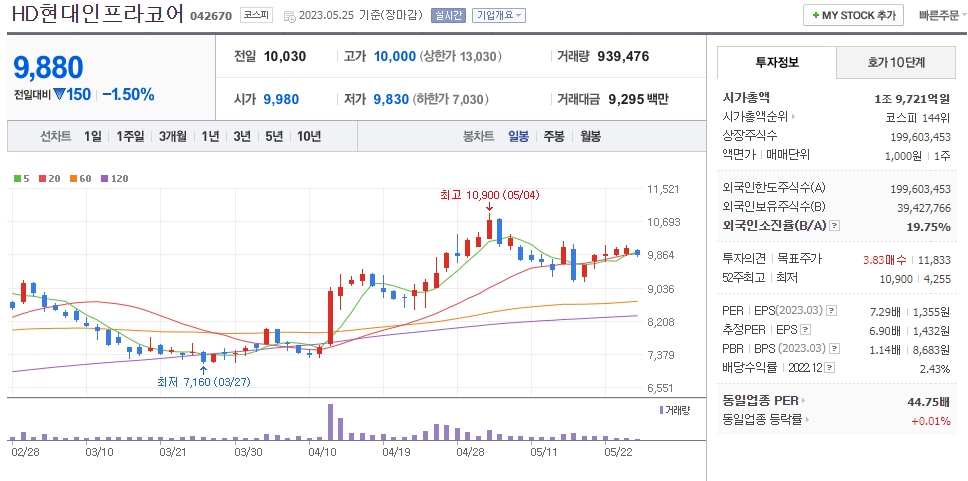Switch to the 투자정보 tab
The width and height of the screenshot is (968, 481).
pos(777,62)
